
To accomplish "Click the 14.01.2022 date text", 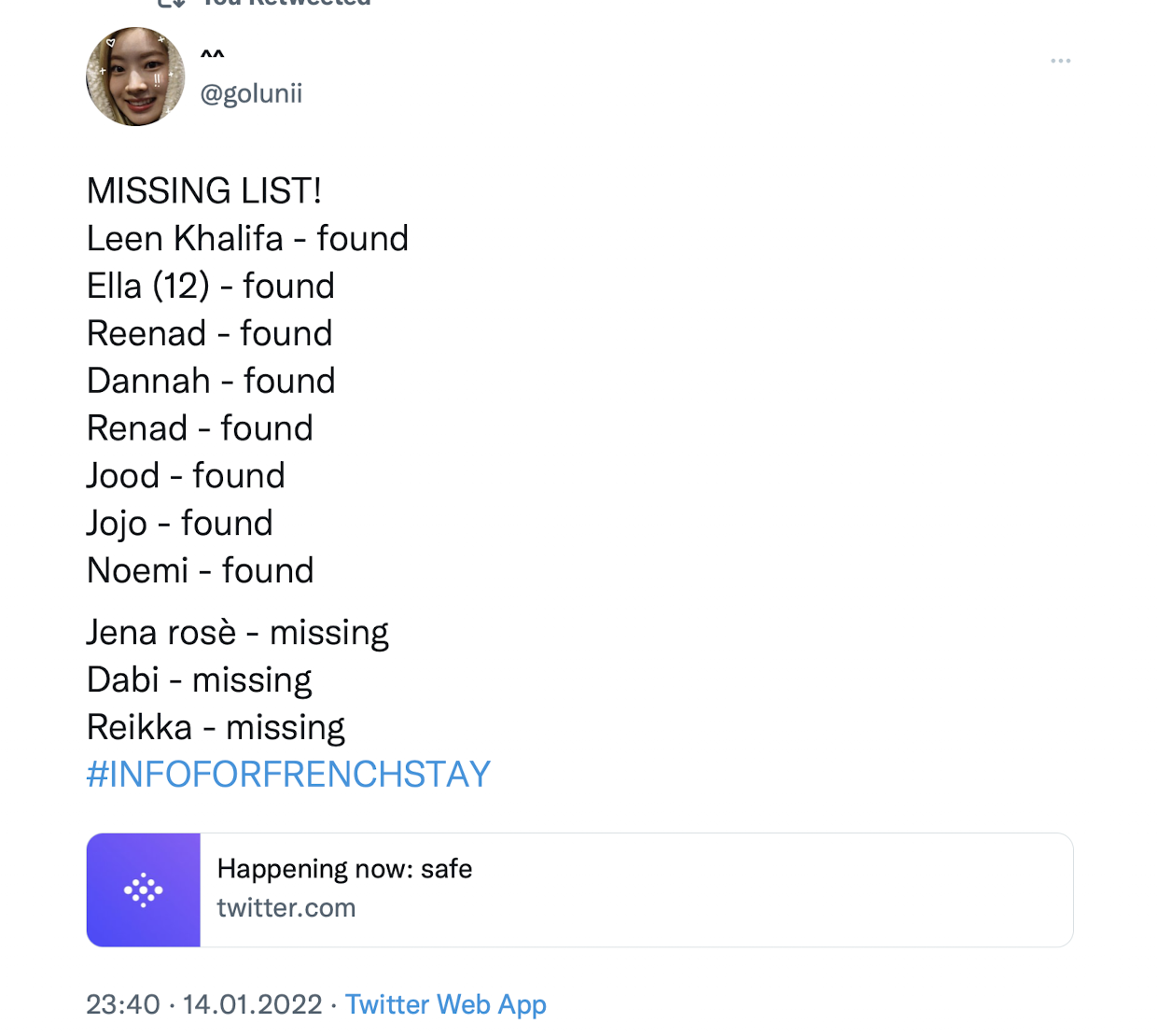I will (x=252, y=1004).
